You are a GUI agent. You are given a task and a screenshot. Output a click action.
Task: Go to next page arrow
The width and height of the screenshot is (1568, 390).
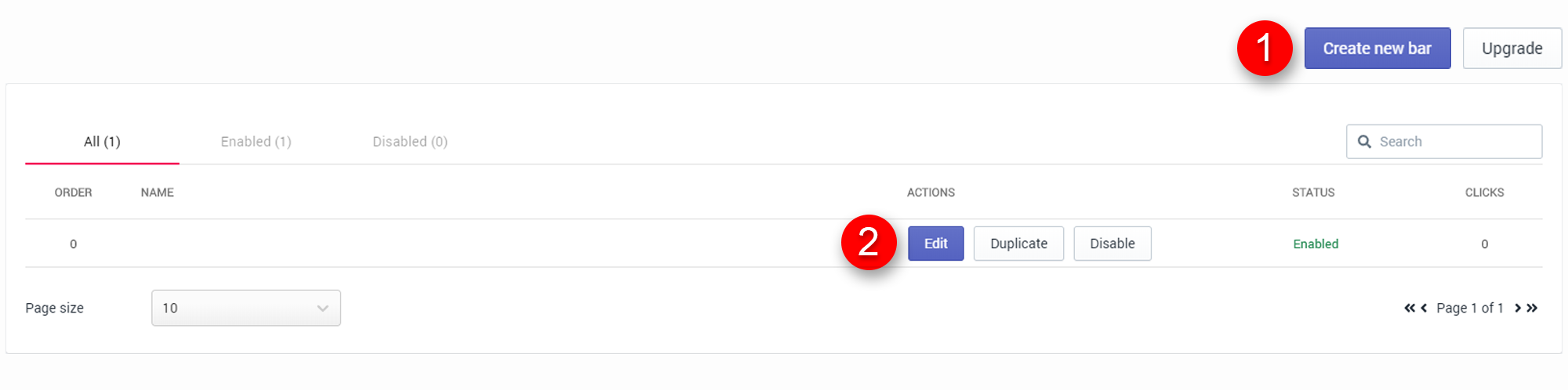1518,308
